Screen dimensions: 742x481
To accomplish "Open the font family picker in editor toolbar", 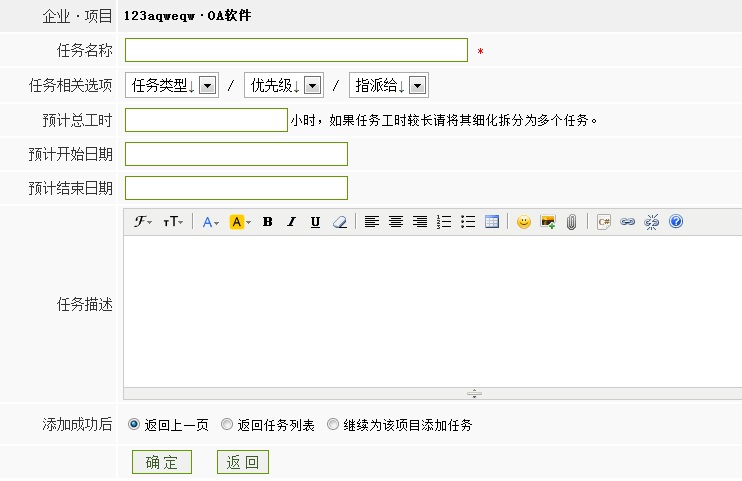I will click(142, 222).
